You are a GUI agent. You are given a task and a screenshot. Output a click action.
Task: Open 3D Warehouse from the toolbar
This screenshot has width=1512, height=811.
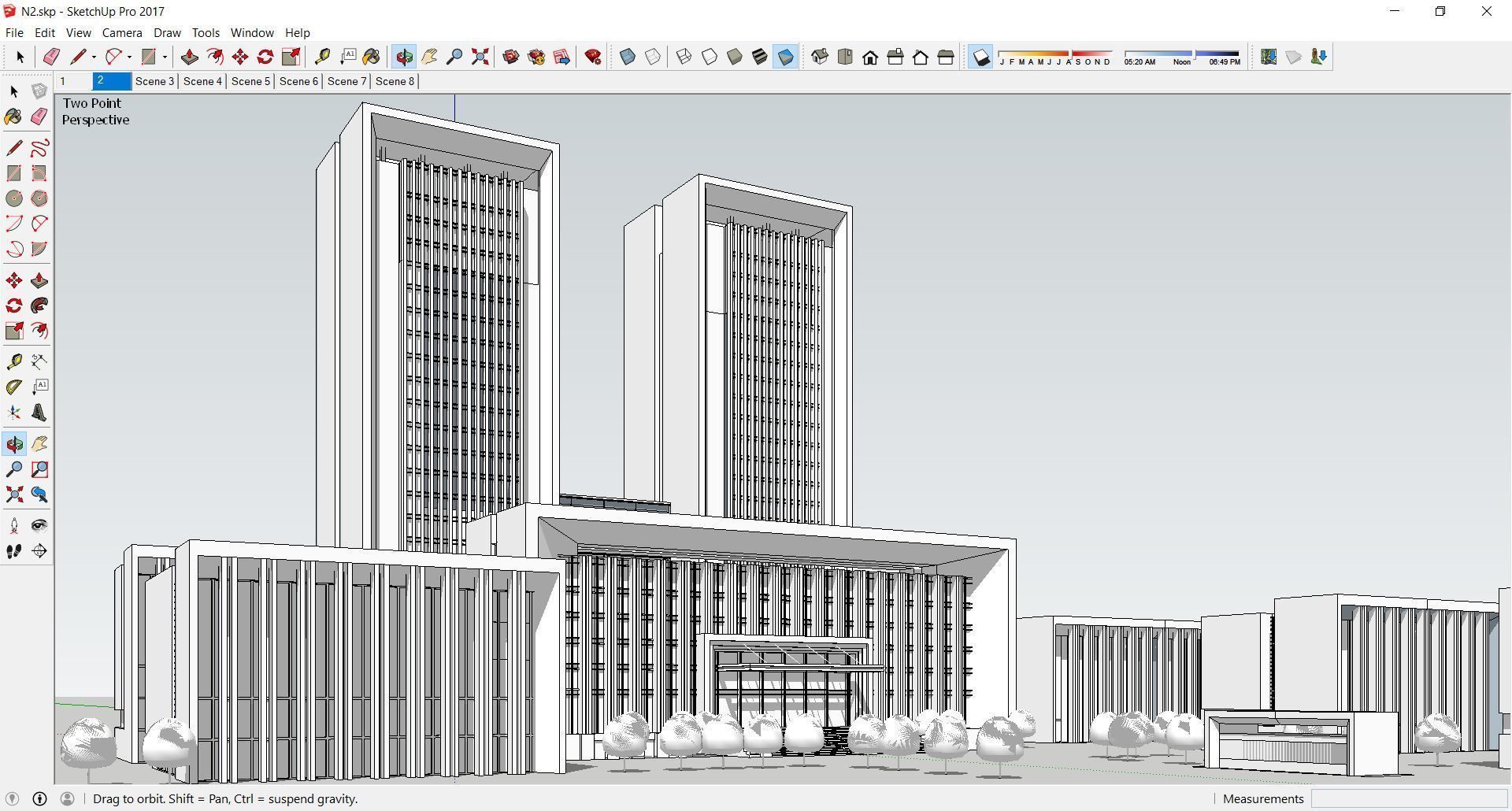(x=511, y=57)
